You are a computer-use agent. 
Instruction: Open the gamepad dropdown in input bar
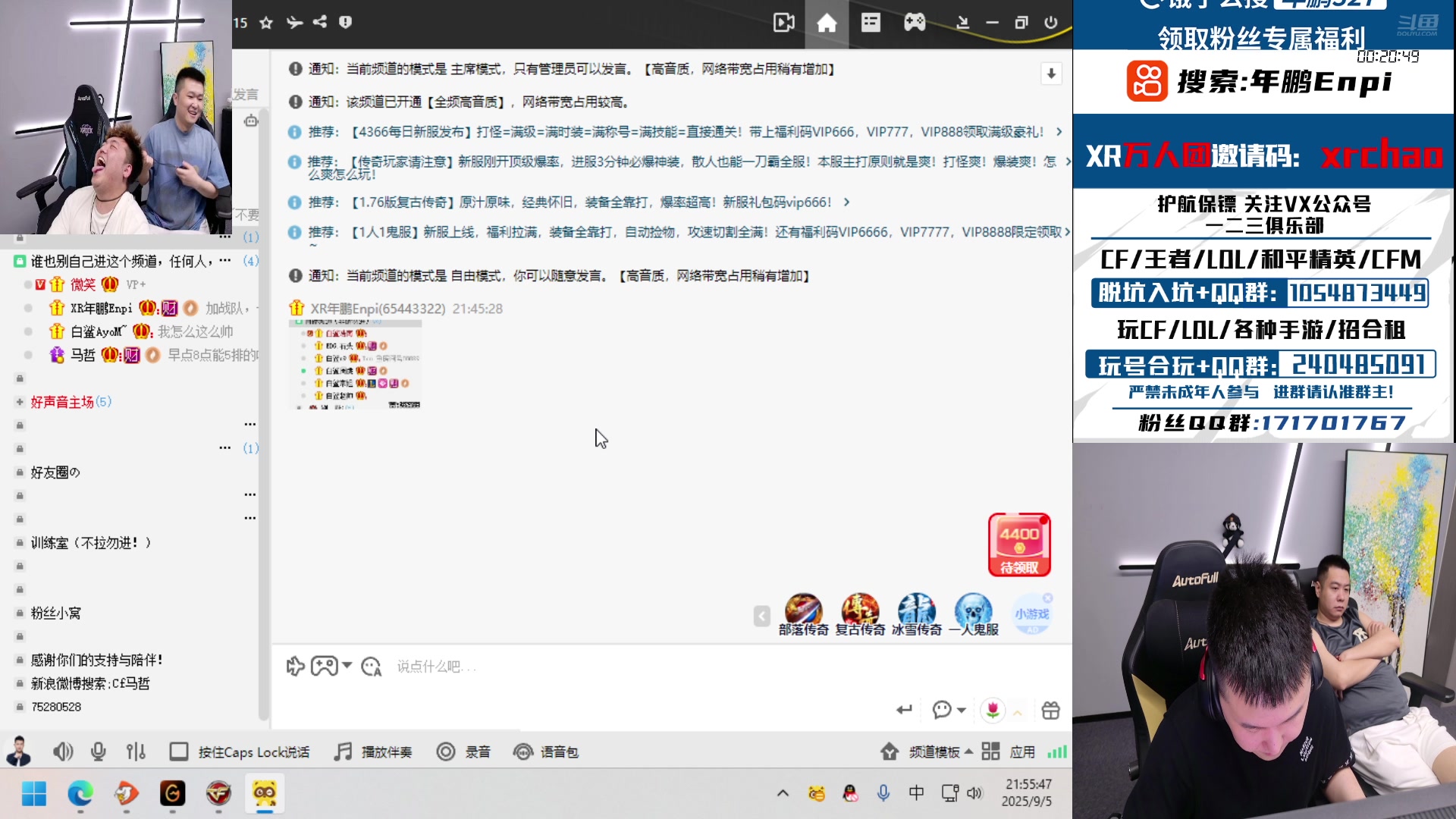331,666
